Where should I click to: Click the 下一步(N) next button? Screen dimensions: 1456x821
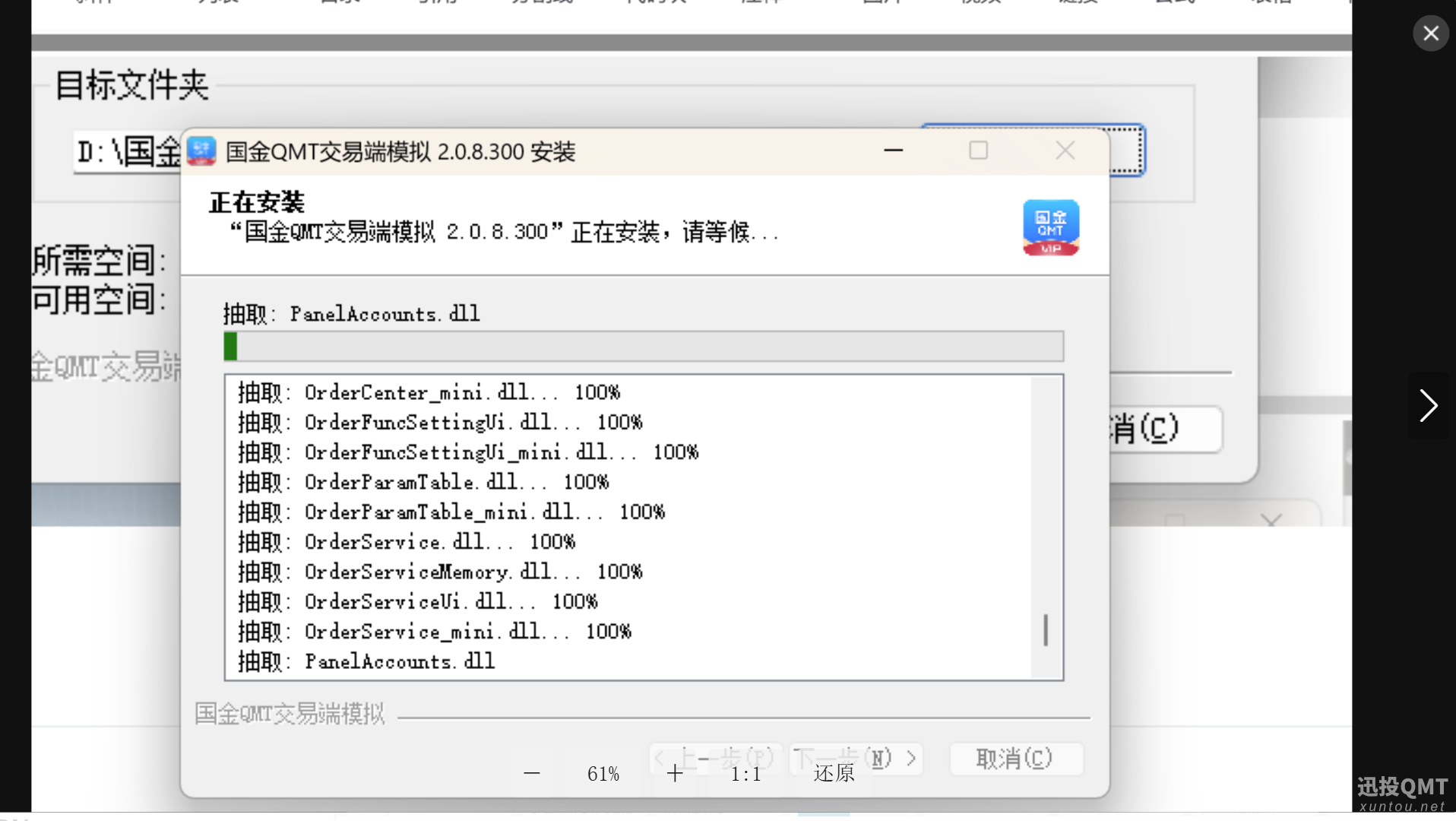click(856, 758)
